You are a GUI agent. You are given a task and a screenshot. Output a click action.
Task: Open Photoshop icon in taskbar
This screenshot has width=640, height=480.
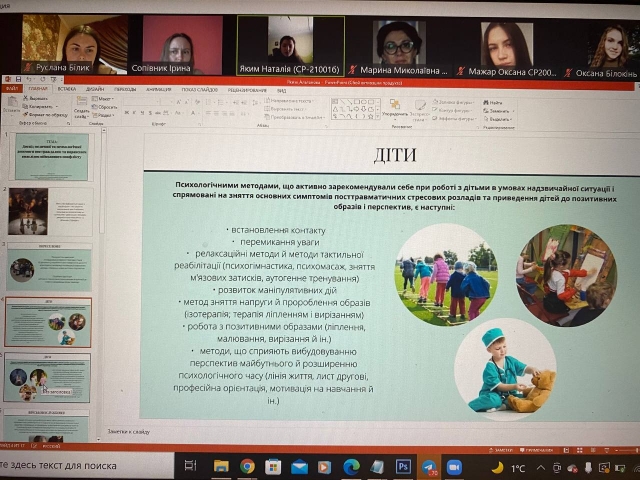click(x=403, y=466)
